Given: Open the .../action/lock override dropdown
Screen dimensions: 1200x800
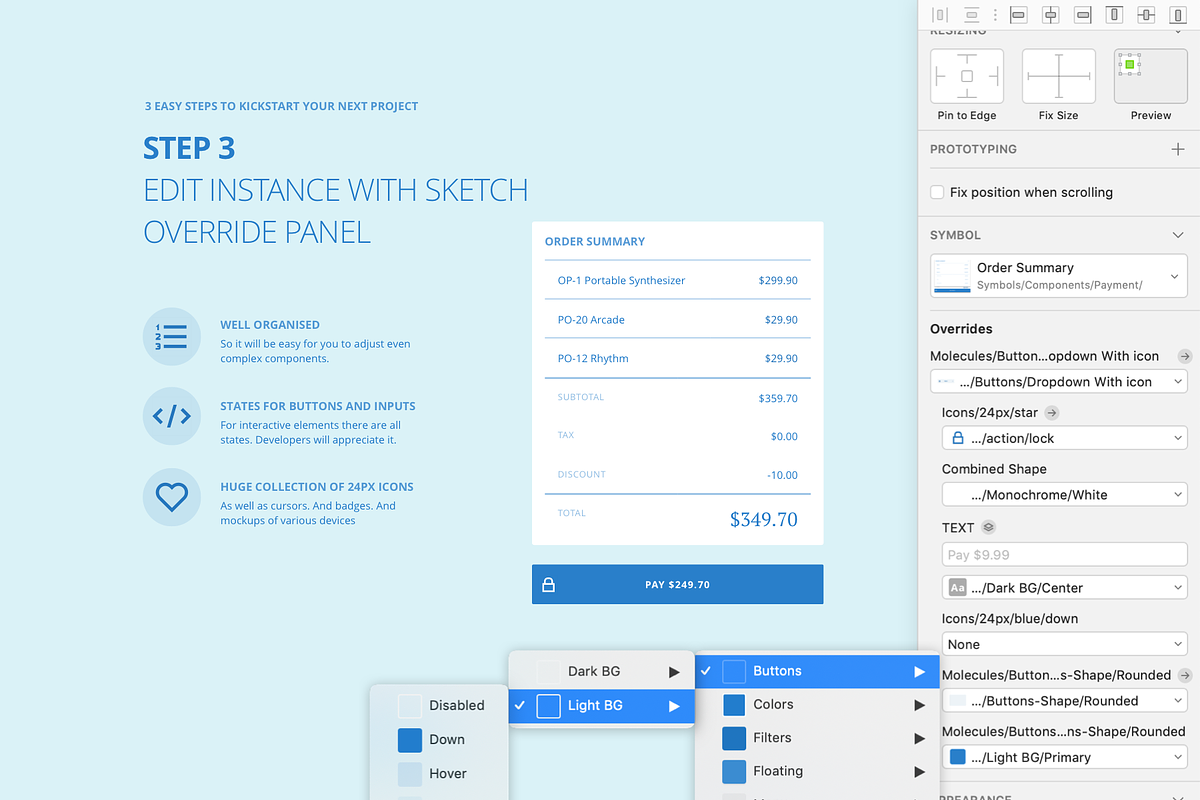Looking at the screenshot, I should pos(1065,438).
